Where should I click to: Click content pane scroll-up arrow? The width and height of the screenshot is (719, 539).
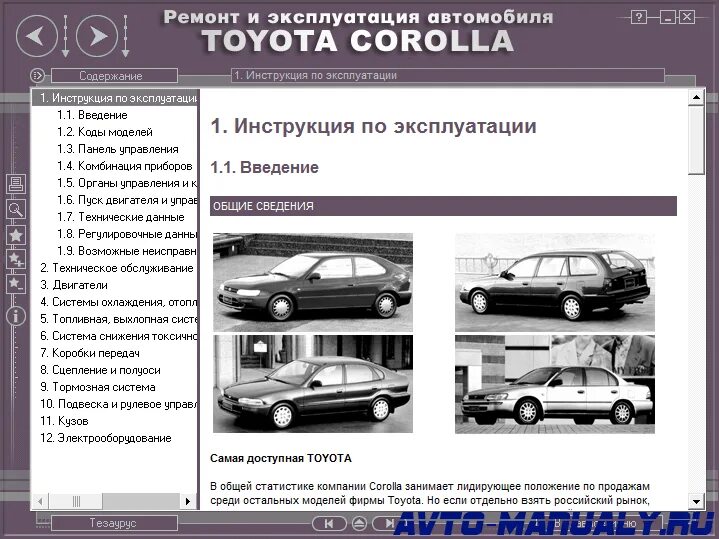tap(696, 97)
